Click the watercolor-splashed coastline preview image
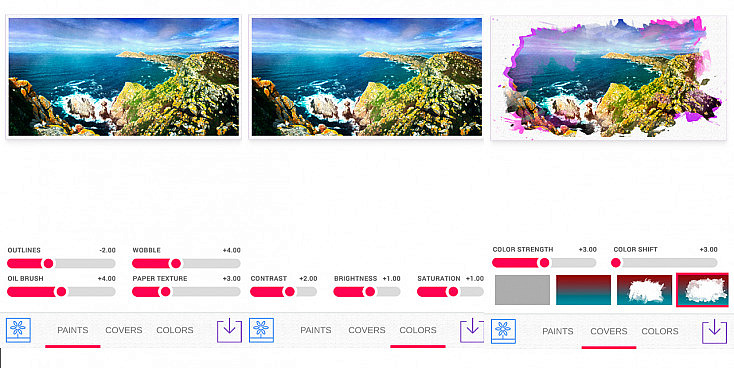Screen dimensions: 734x368 (608, 77)
